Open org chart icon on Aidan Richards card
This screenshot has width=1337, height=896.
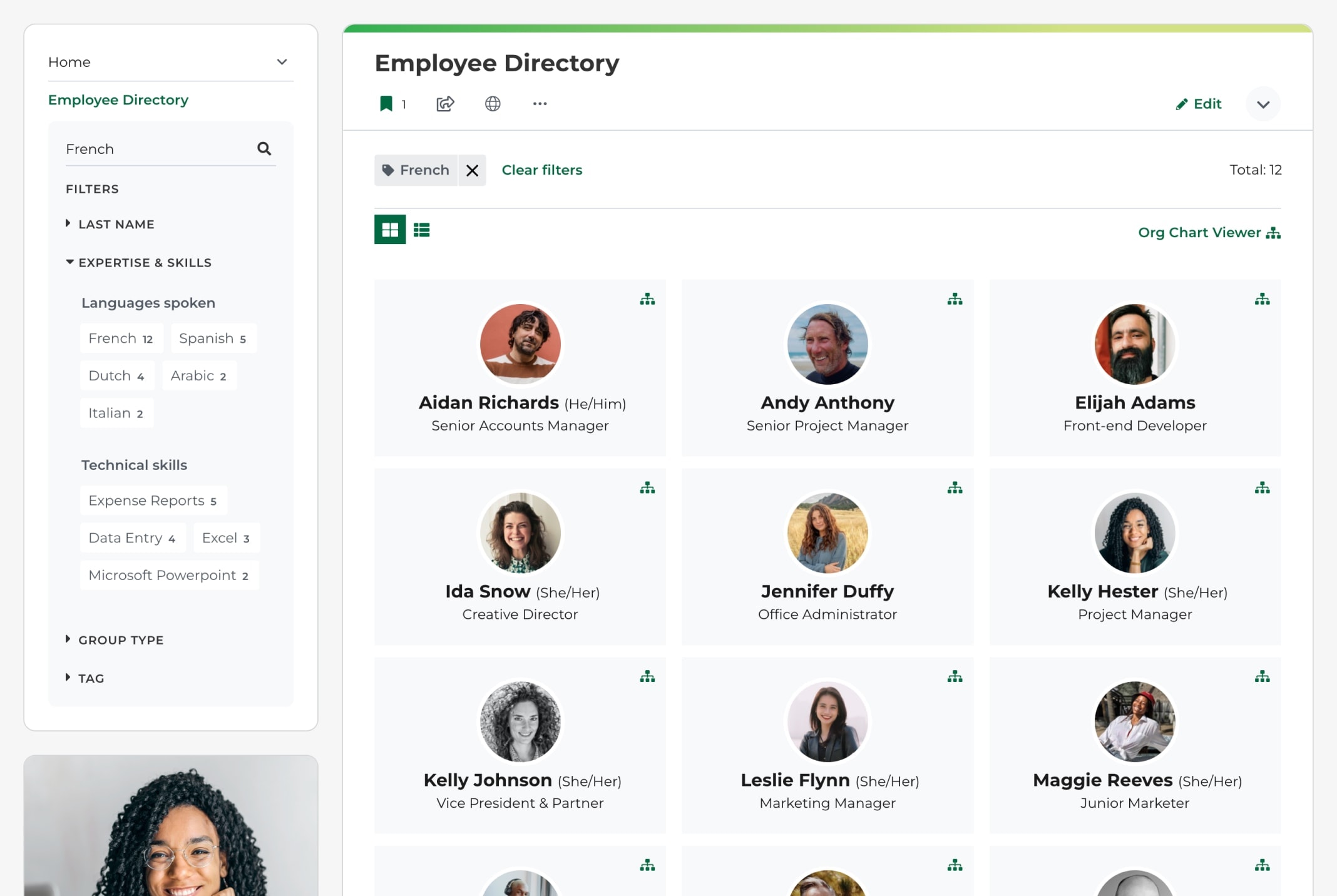[x=647, y=299]
